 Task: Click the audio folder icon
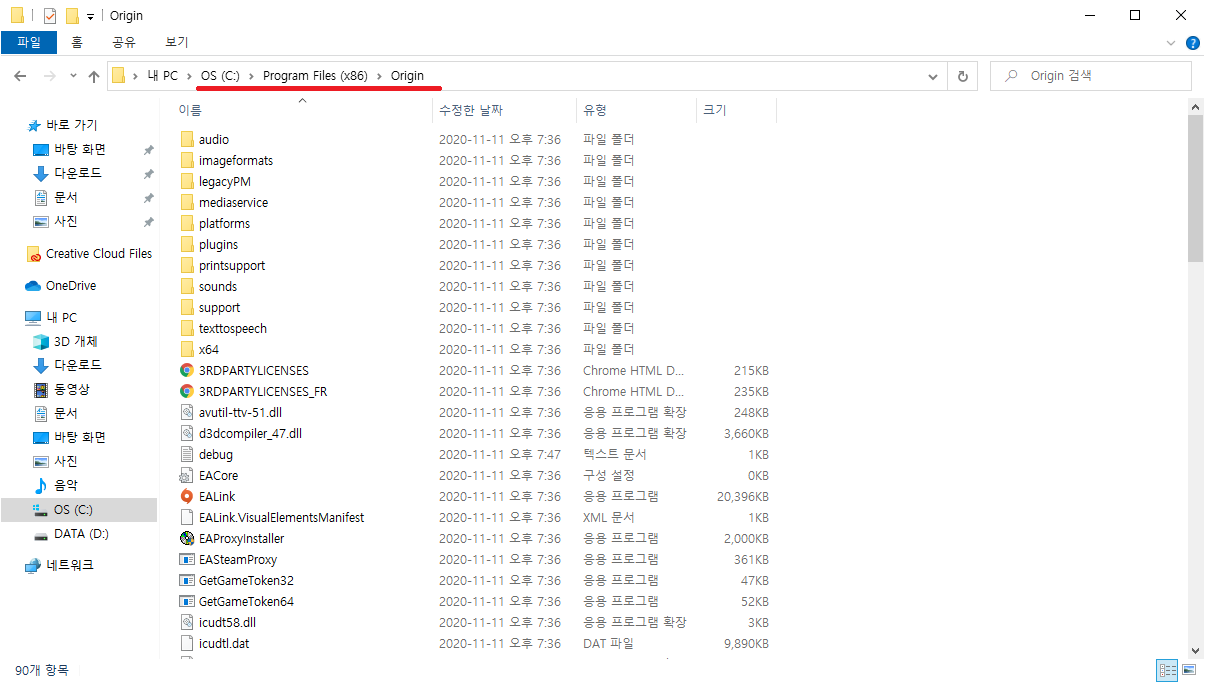pos(186,139)
